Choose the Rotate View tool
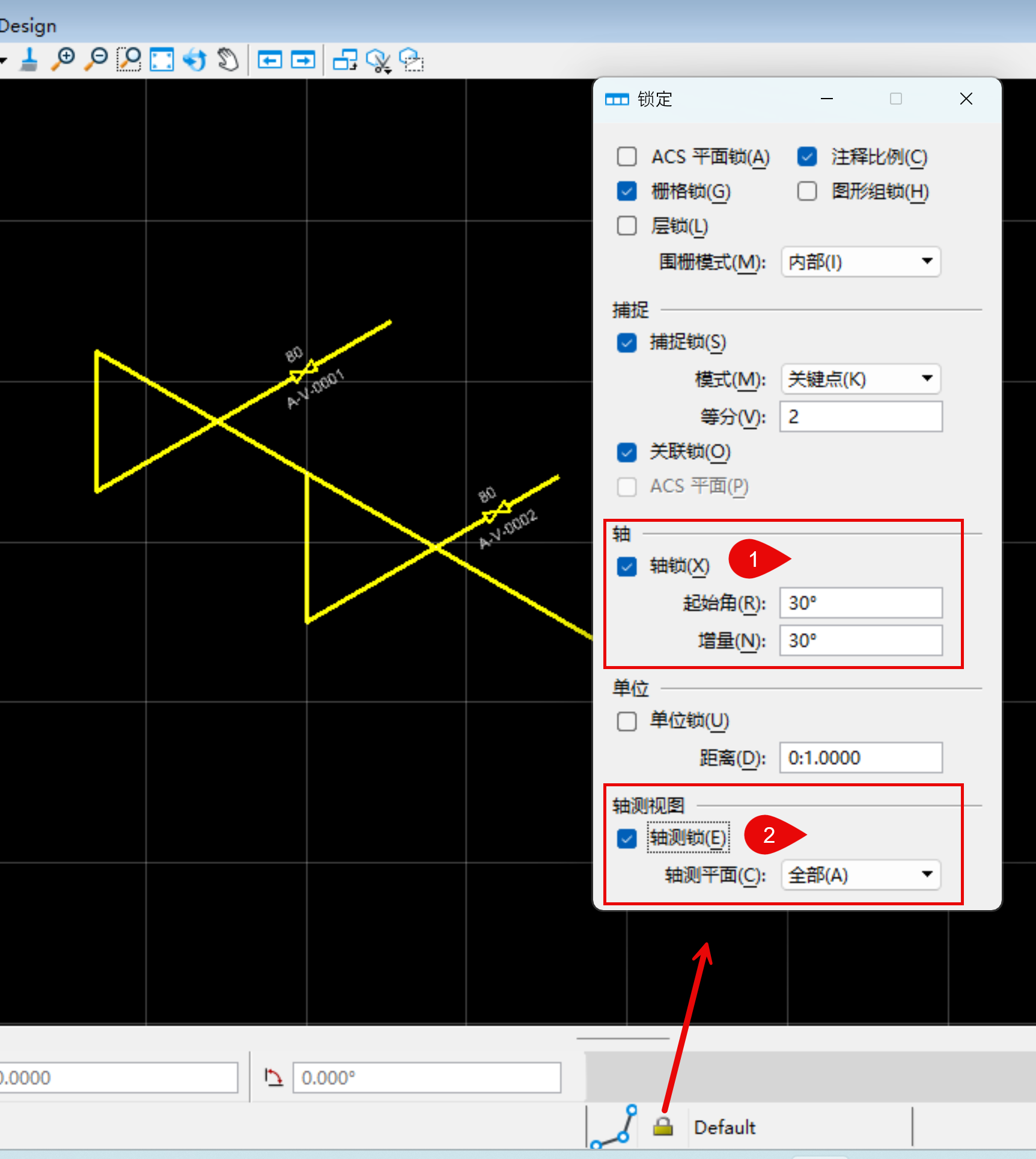The image size is (1036, 1159). pos(195,60)
